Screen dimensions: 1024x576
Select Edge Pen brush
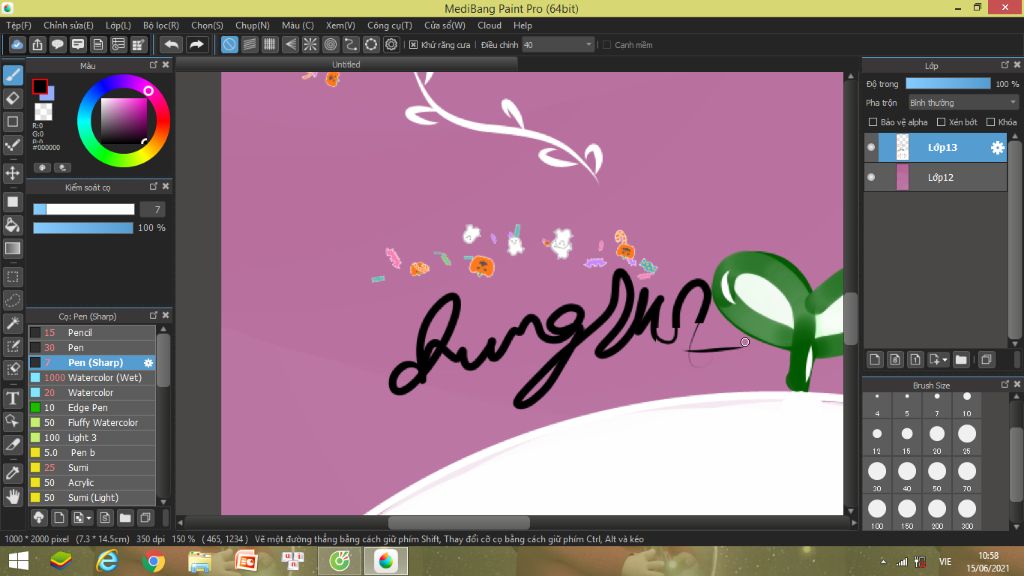coord(92,408)
